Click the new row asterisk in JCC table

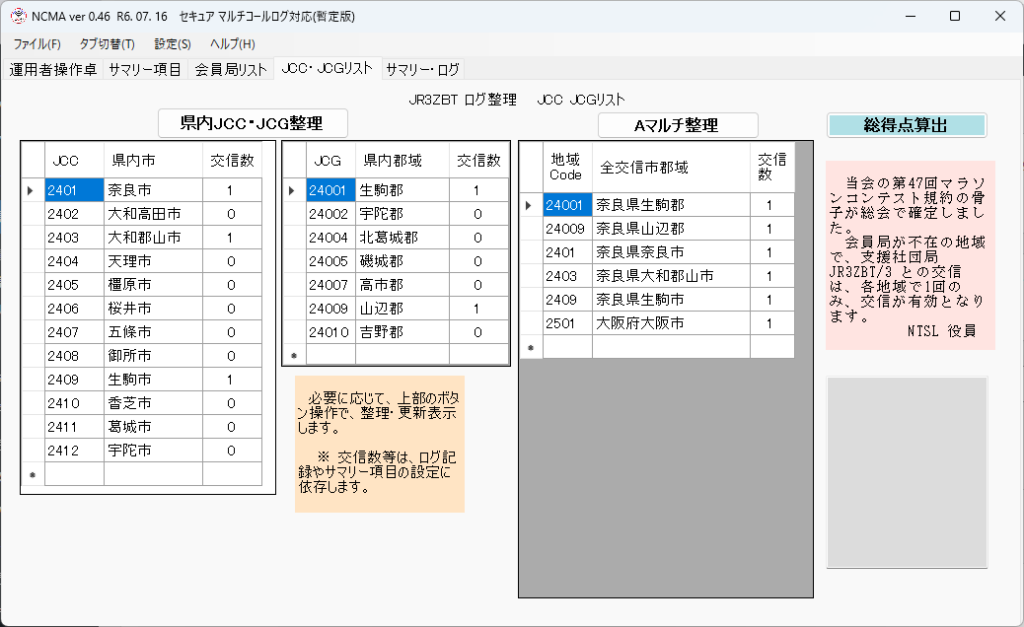coord(33,475)
